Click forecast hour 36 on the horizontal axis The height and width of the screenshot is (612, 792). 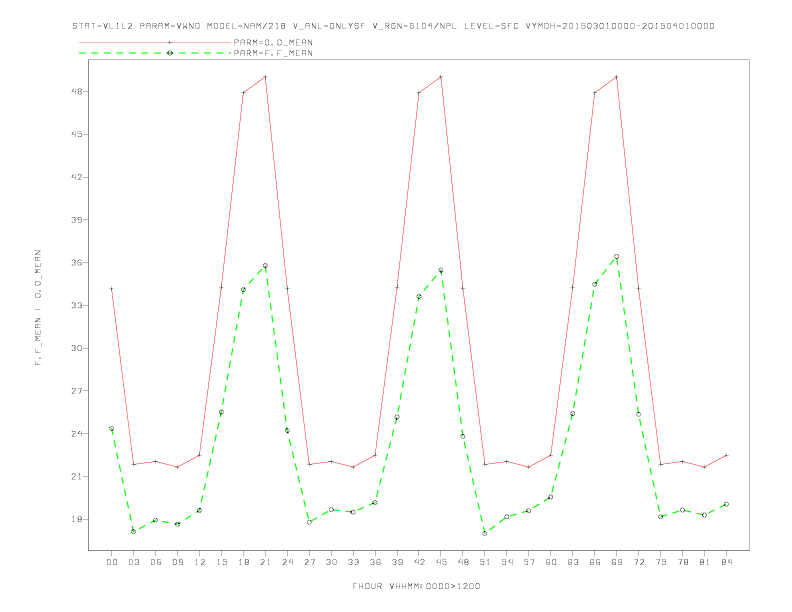point(375,562)
